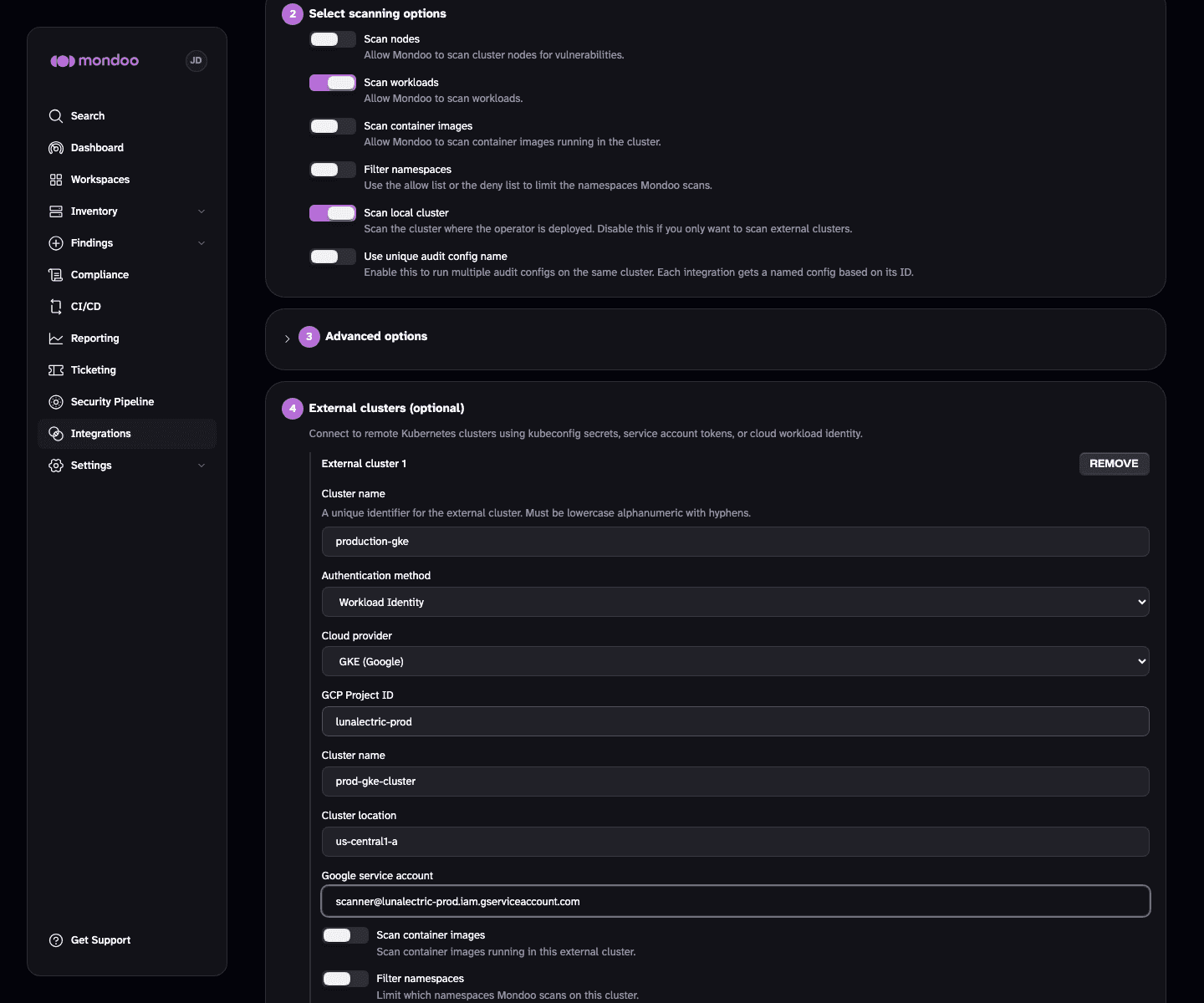
Task: Navigate to Security Pipeline
Action: [127, 402]
